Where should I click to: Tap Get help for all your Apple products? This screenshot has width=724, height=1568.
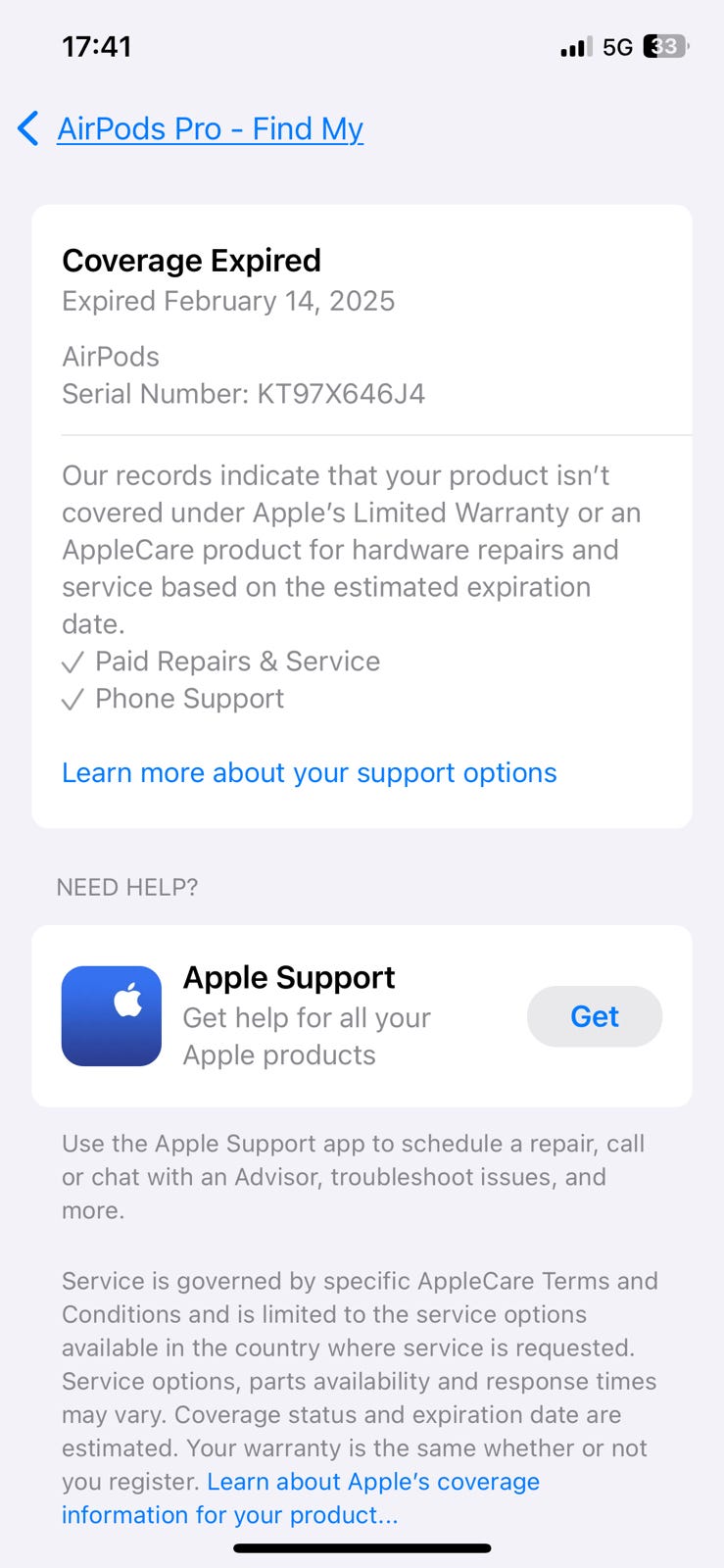307,1036
